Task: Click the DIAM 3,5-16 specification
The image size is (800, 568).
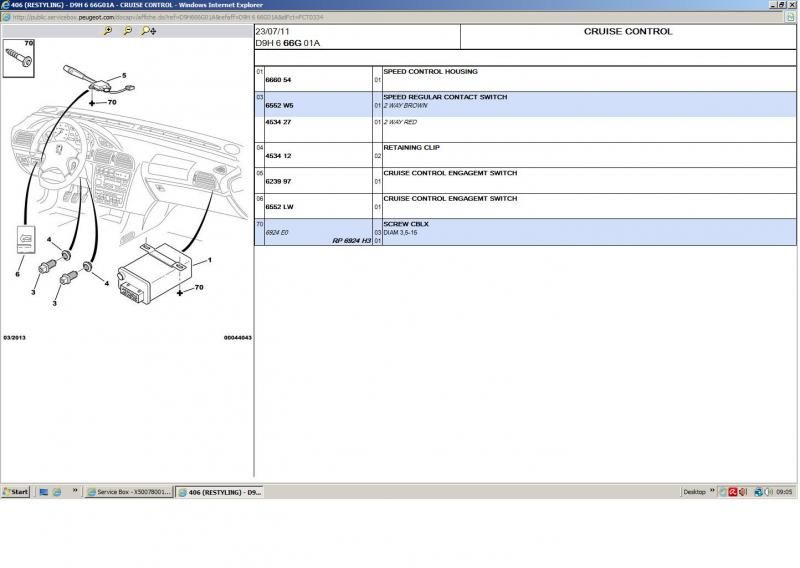Action: tap(400, 233)
